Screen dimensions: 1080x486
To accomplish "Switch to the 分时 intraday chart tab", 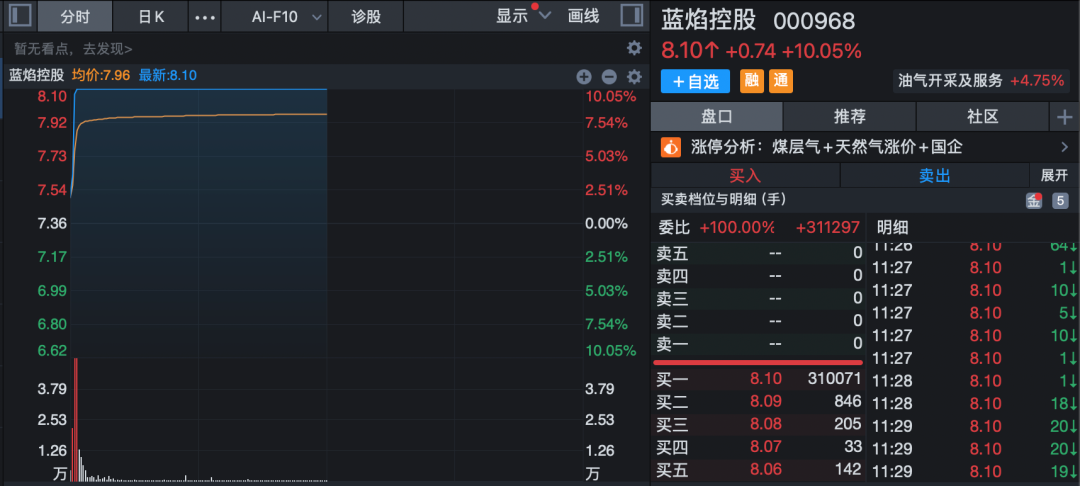I will click(75, 17).
